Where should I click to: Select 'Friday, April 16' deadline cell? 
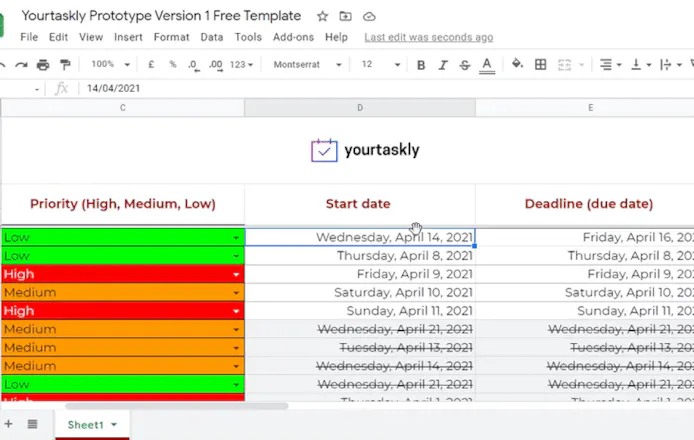click(x=585, y=237)
